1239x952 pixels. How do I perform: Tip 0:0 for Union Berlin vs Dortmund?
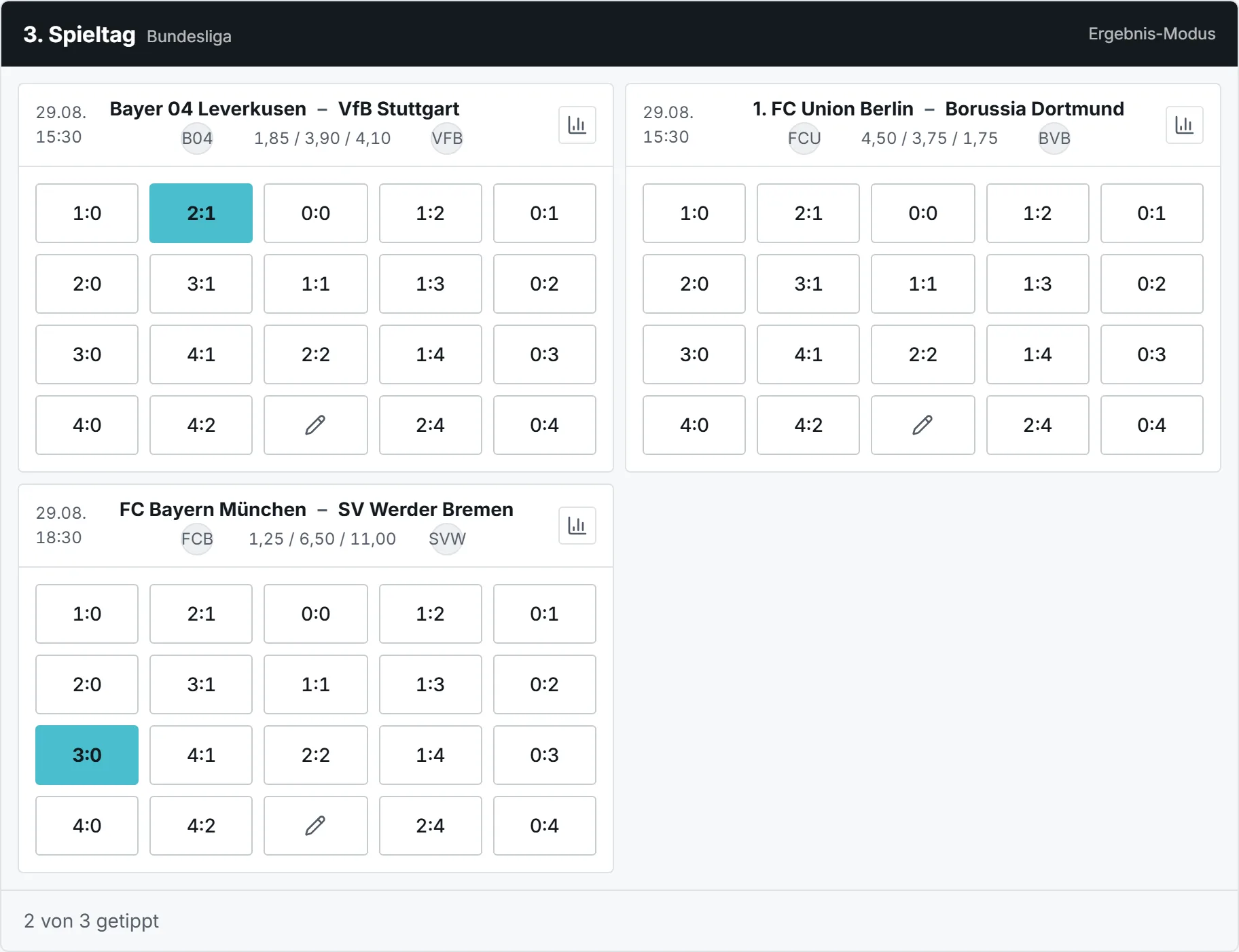(x=922, y=213)
